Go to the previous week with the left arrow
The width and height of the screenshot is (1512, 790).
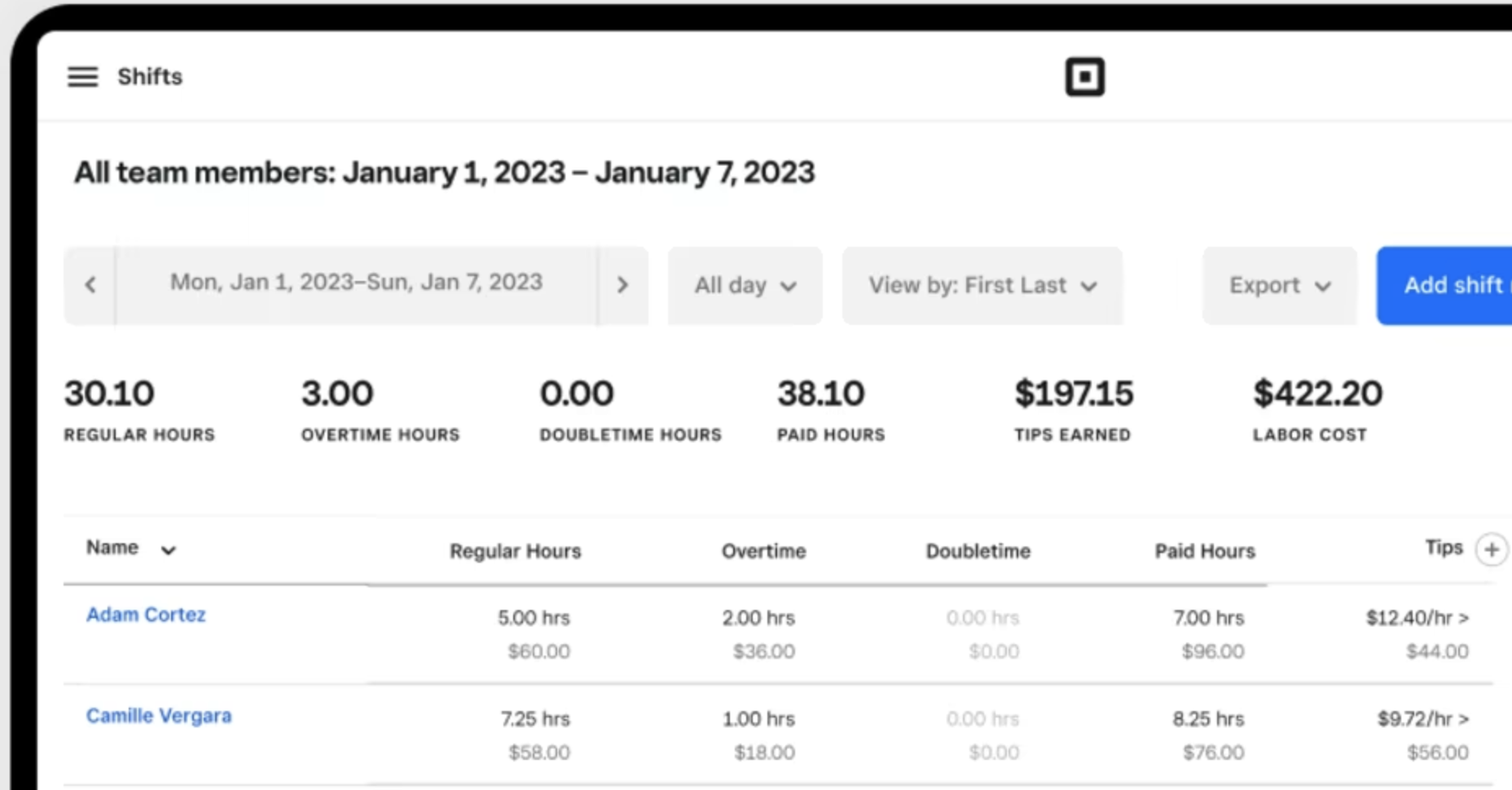[90, 285]
